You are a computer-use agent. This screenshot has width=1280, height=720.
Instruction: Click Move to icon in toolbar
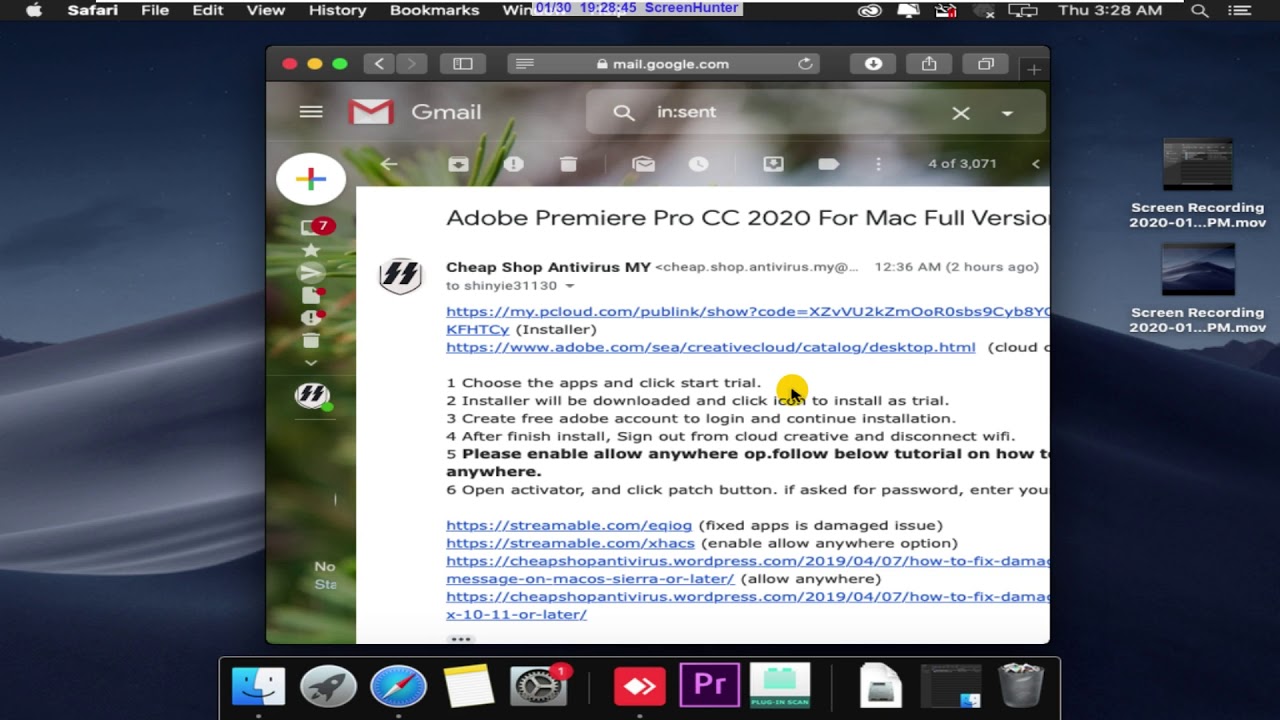(773, 164)
